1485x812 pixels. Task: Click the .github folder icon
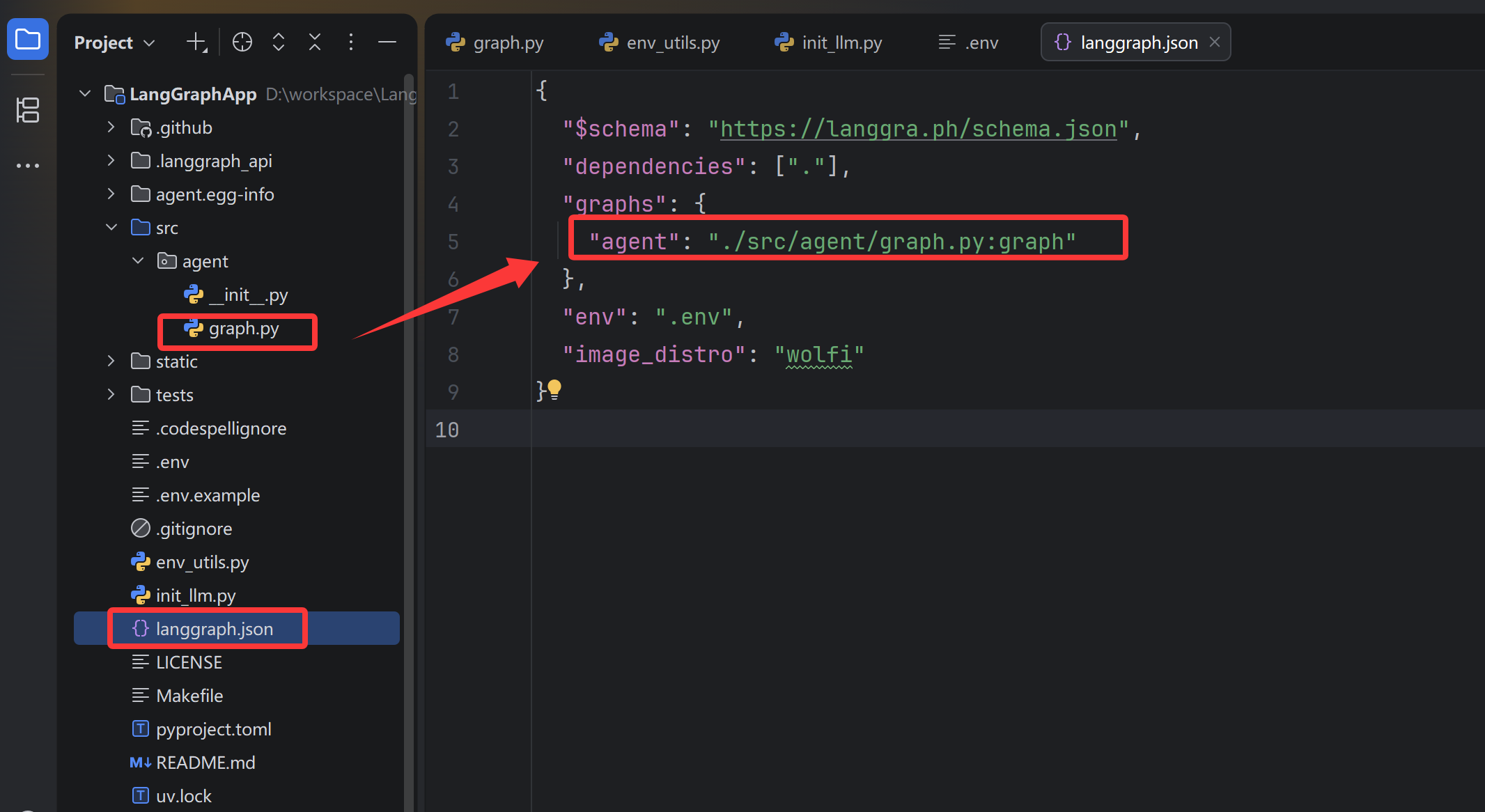click(141, 127)
